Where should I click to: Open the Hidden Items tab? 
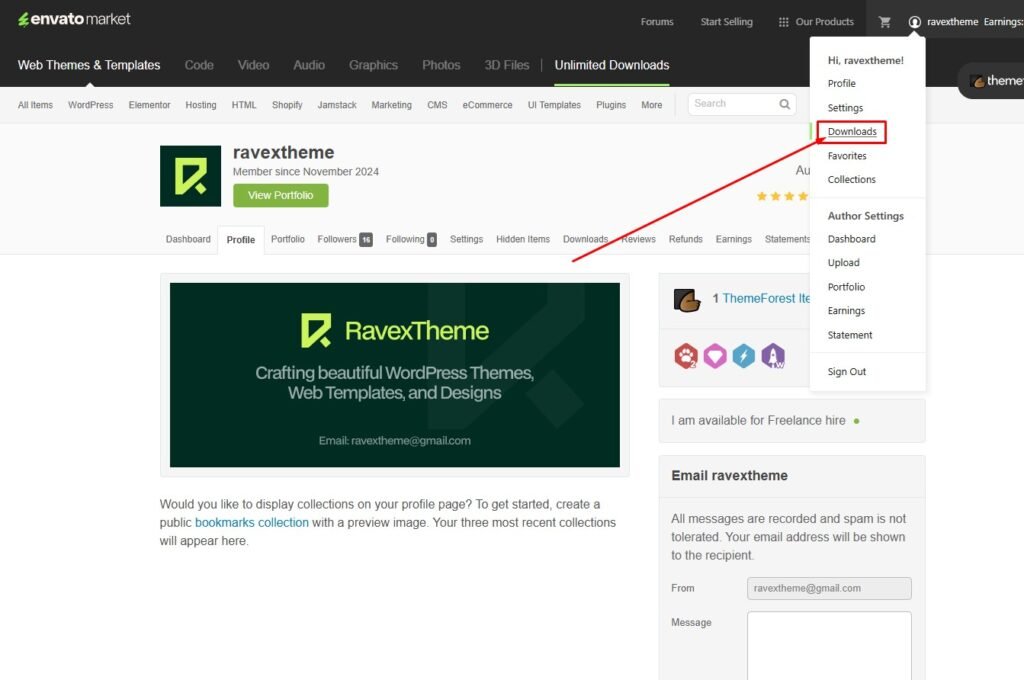tap(522, 239)
